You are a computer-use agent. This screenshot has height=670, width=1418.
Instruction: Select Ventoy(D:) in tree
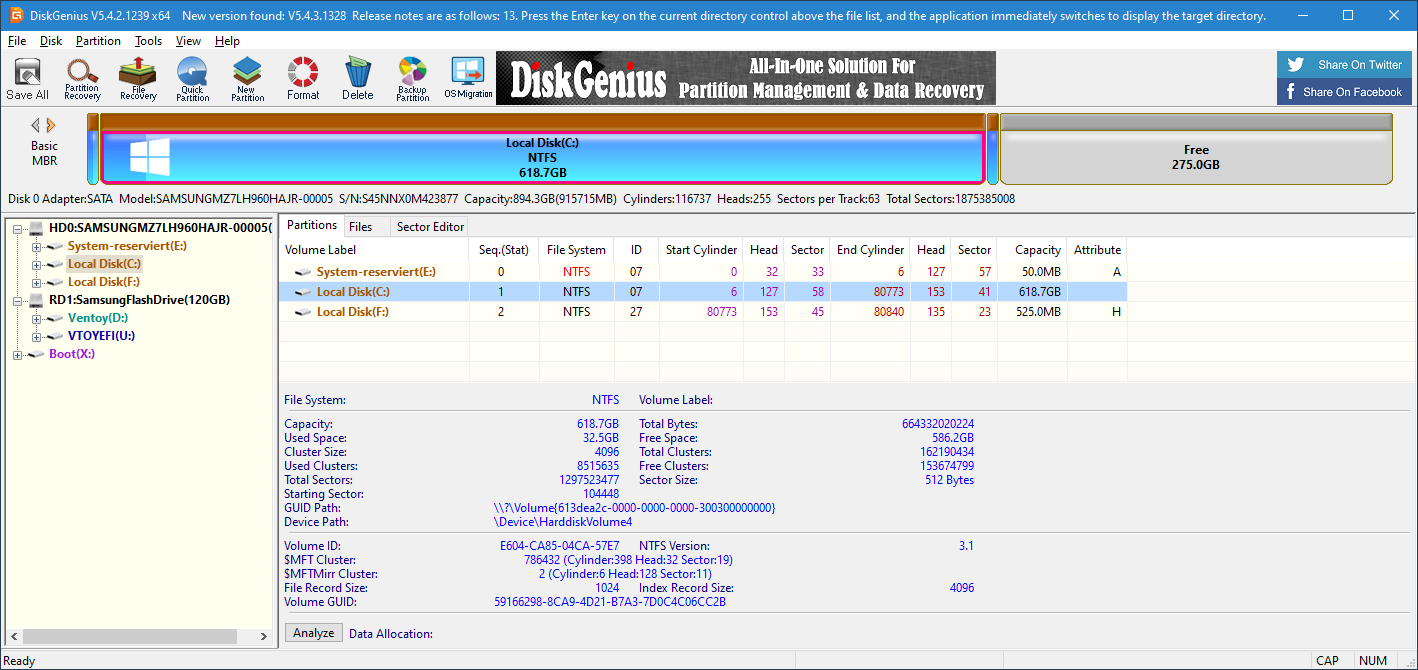(x=98, y=318)
